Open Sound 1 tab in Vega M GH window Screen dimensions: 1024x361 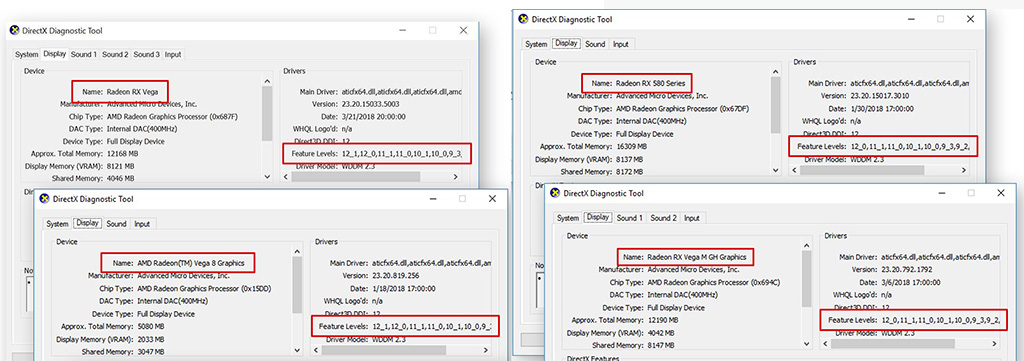point(630,218)
